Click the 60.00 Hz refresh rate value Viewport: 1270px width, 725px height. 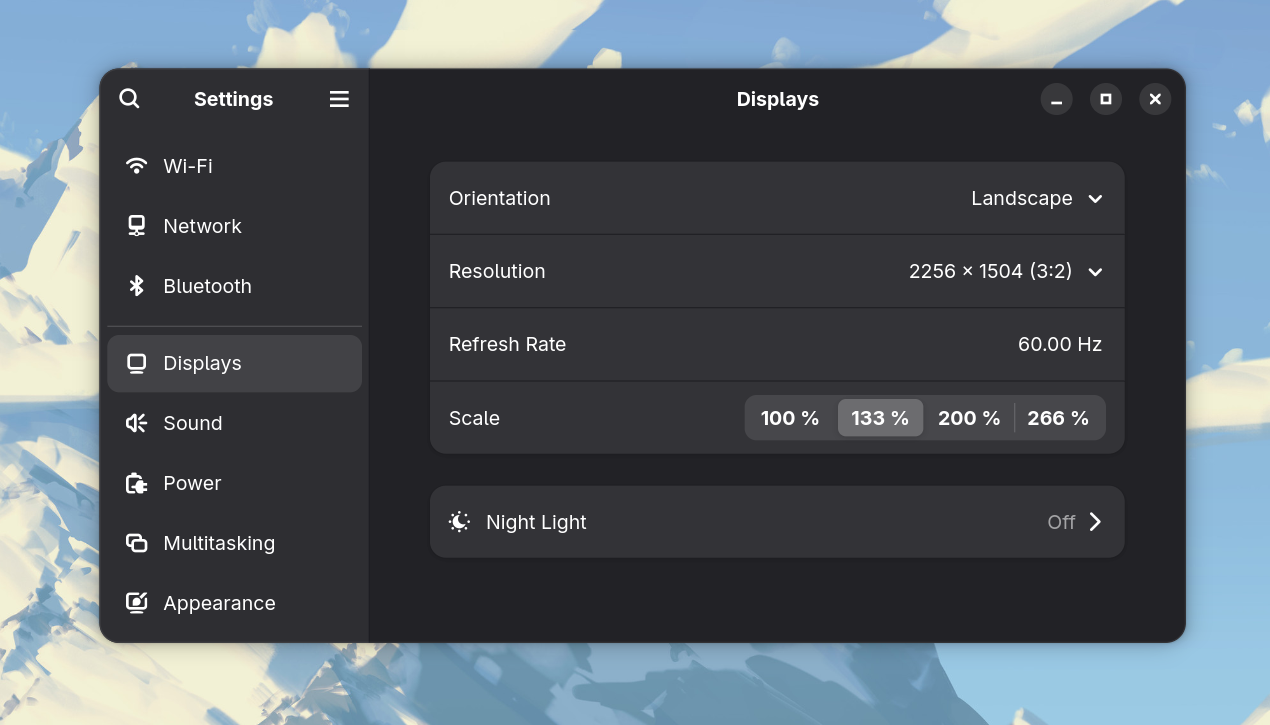click(1060, 344)
